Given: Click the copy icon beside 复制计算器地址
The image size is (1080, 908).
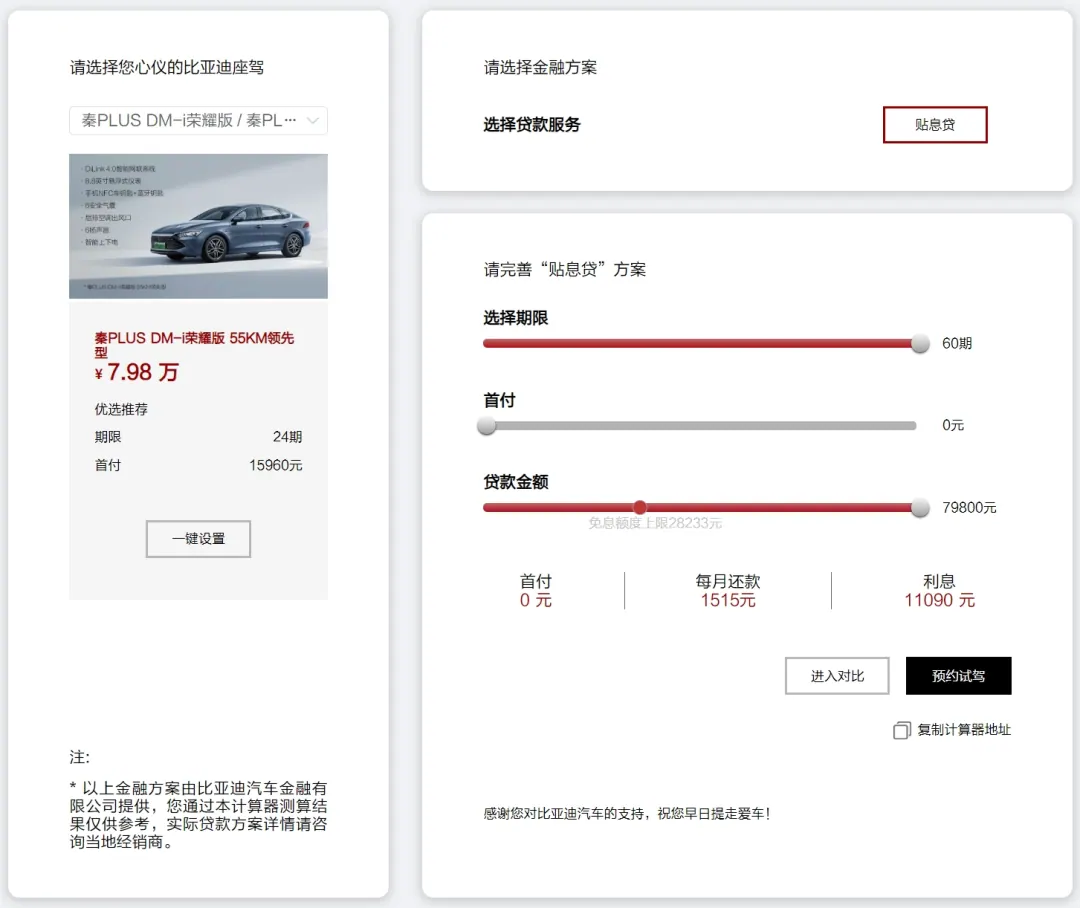Looking at the screenshot, I should pos(902,730).
